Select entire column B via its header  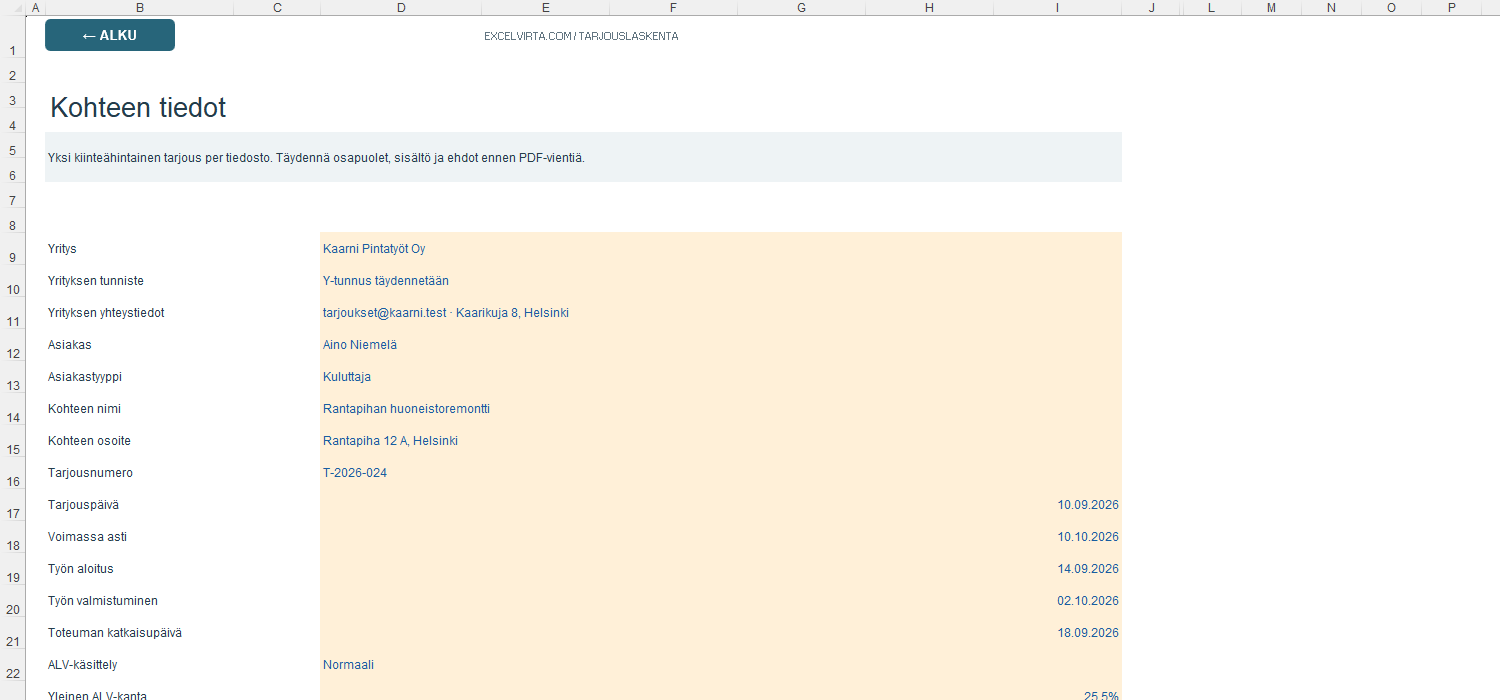coord(139,8)
